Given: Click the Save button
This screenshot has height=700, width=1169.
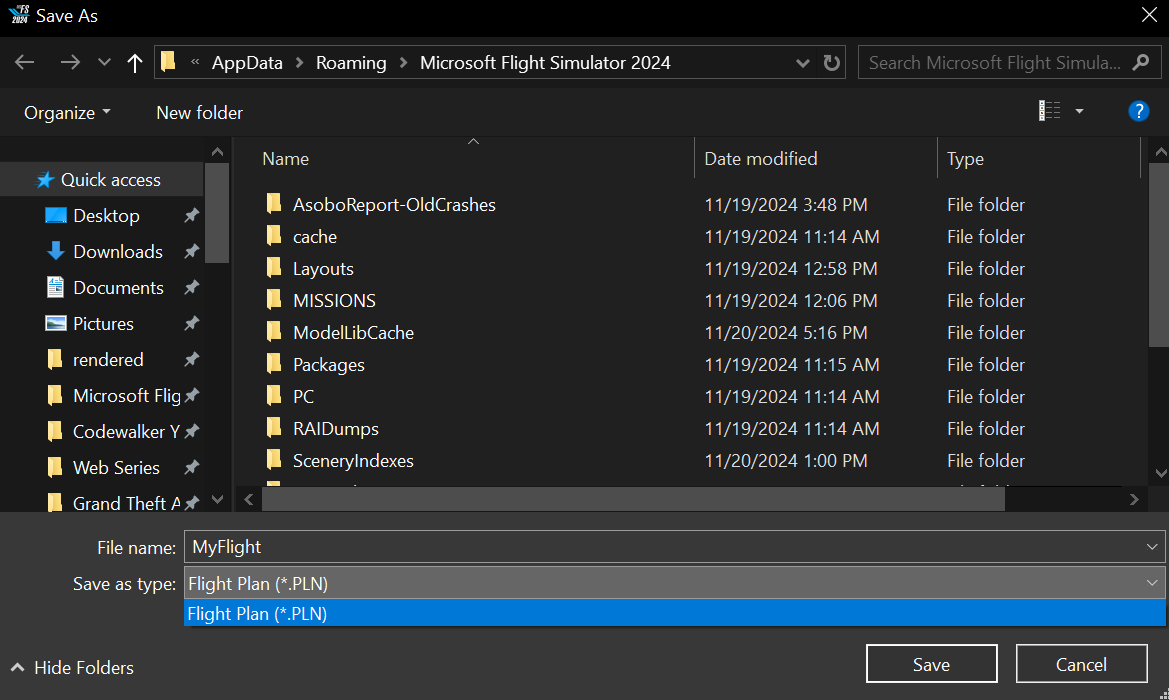Looking at the screenshot, I should click(x=931, y=664).
